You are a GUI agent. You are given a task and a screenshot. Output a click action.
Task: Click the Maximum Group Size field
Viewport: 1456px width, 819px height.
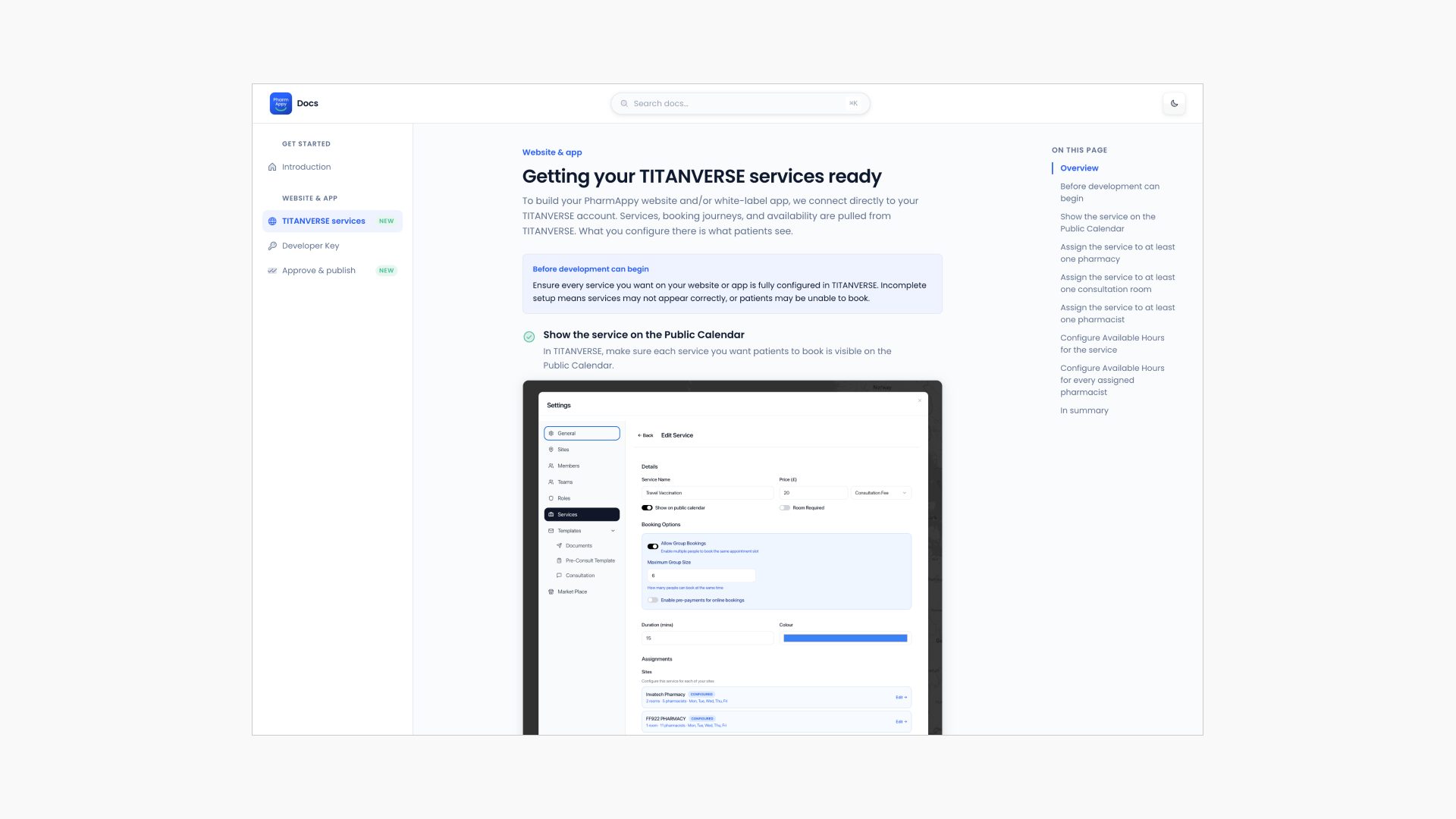pyautogui.click(x=701, y=576)
